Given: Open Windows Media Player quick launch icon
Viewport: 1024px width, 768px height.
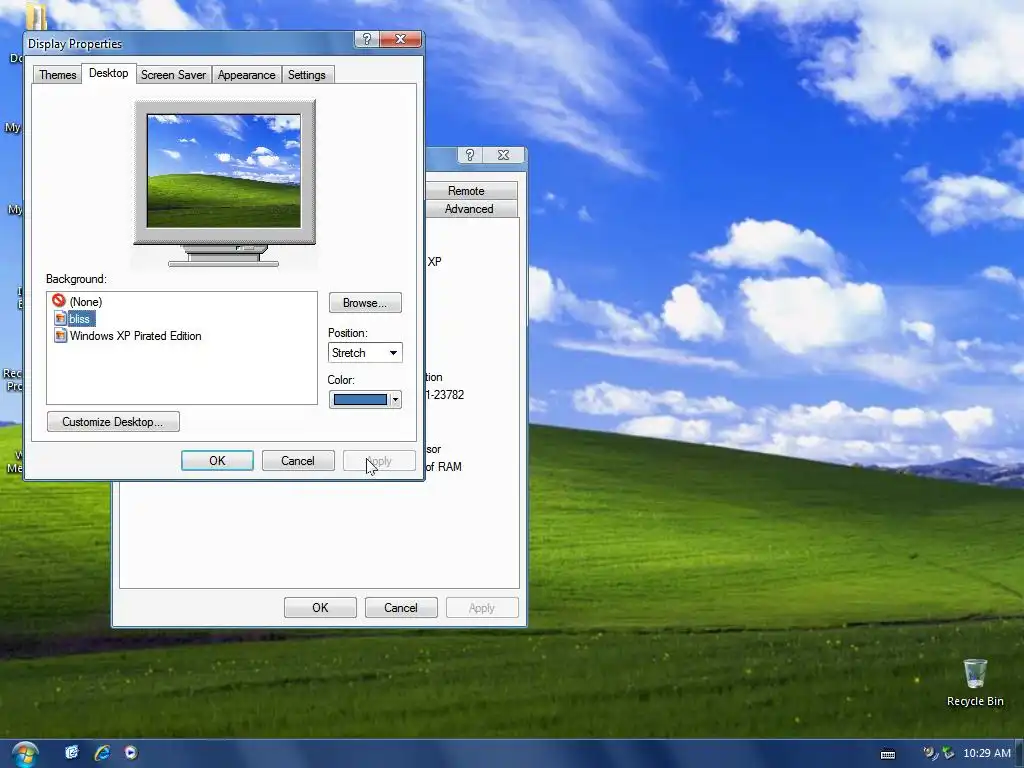Looking at the screenshot, I should point(131,752).
